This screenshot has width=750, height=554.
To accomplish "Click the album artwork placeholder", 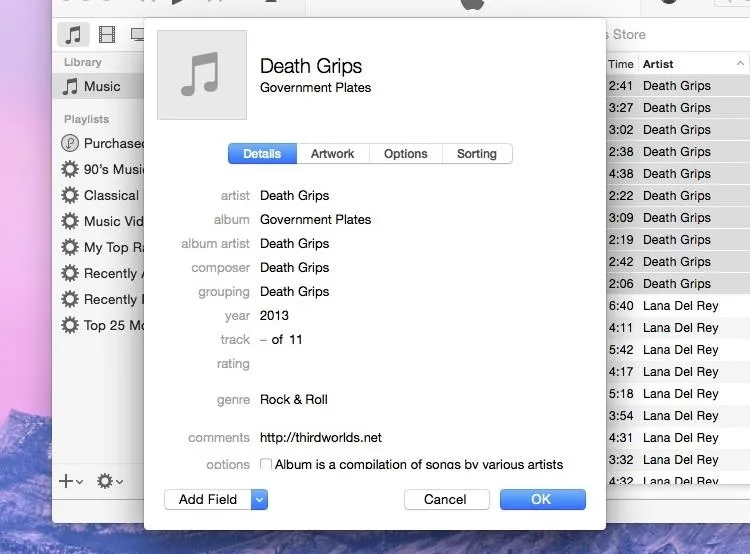I will click(202, 75).
